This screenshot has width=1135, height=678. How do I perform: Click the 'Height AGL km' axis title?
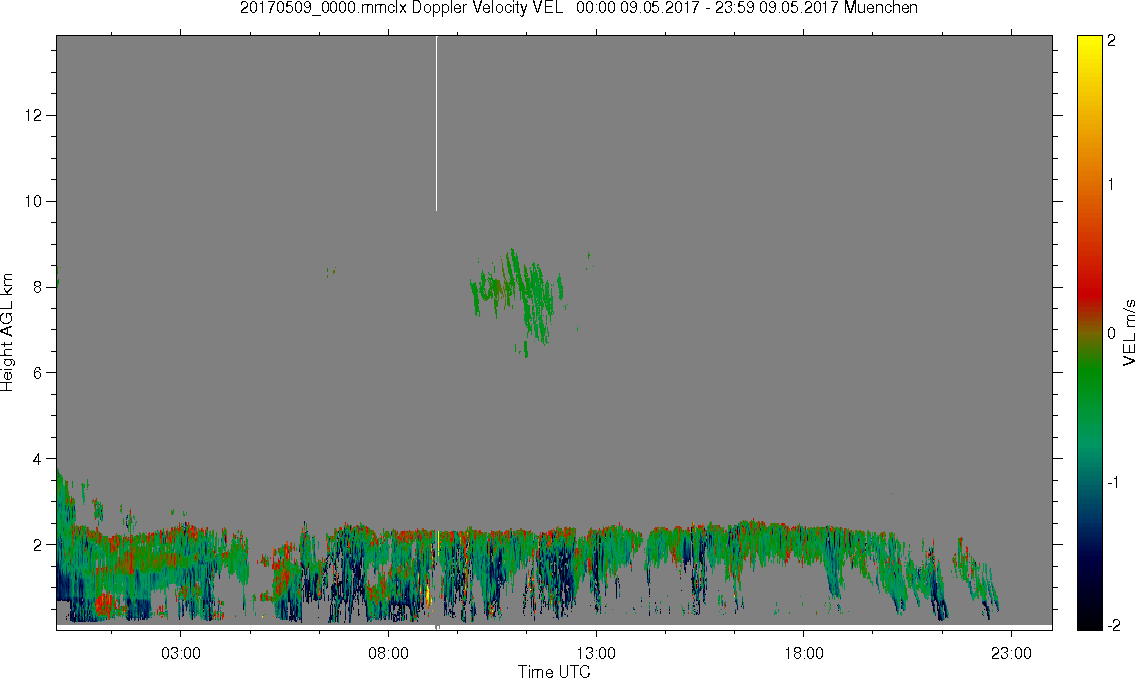coord(7,333)
